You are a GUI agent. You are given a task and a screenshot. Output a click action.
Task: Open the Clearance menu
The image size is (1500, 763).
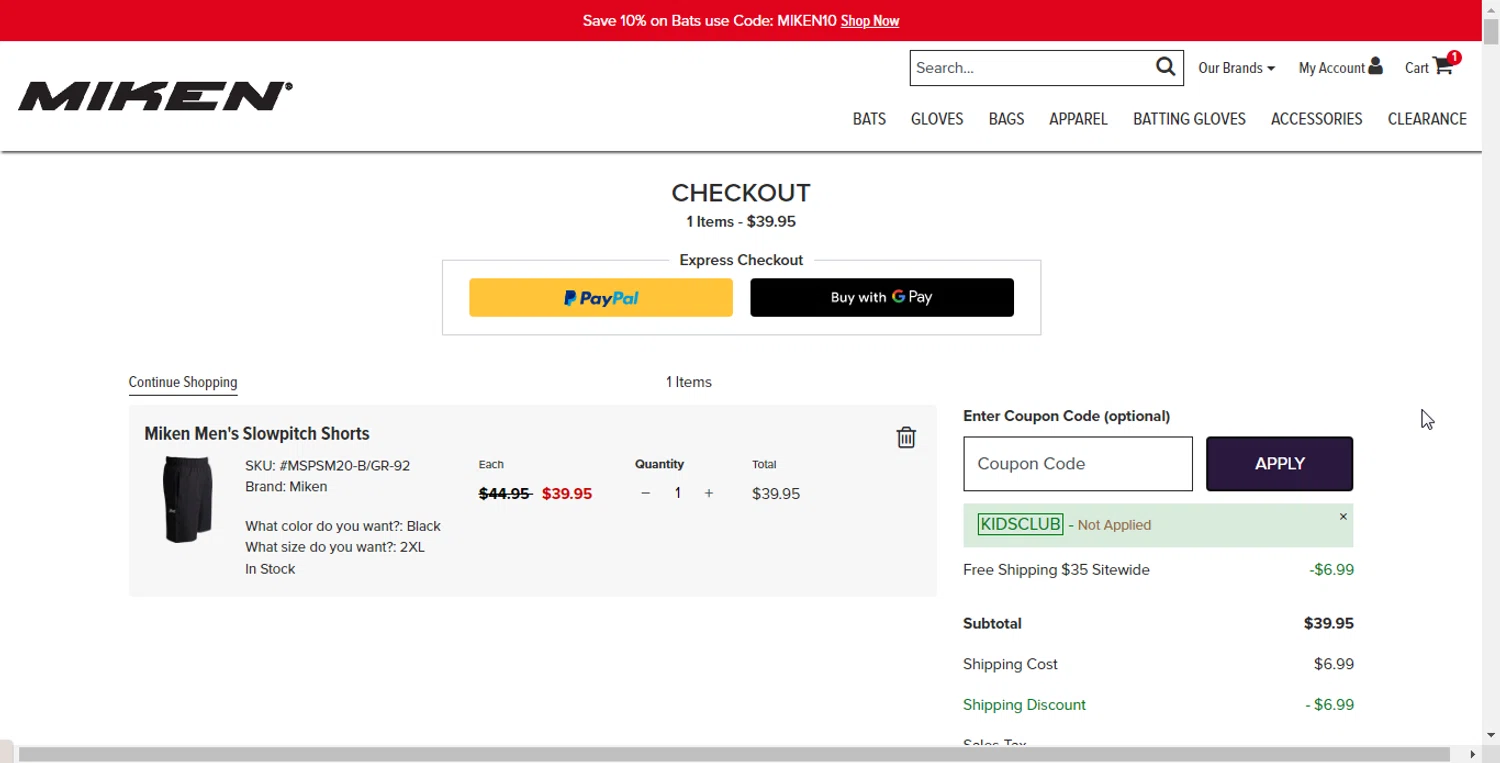tap(1427, 119)
